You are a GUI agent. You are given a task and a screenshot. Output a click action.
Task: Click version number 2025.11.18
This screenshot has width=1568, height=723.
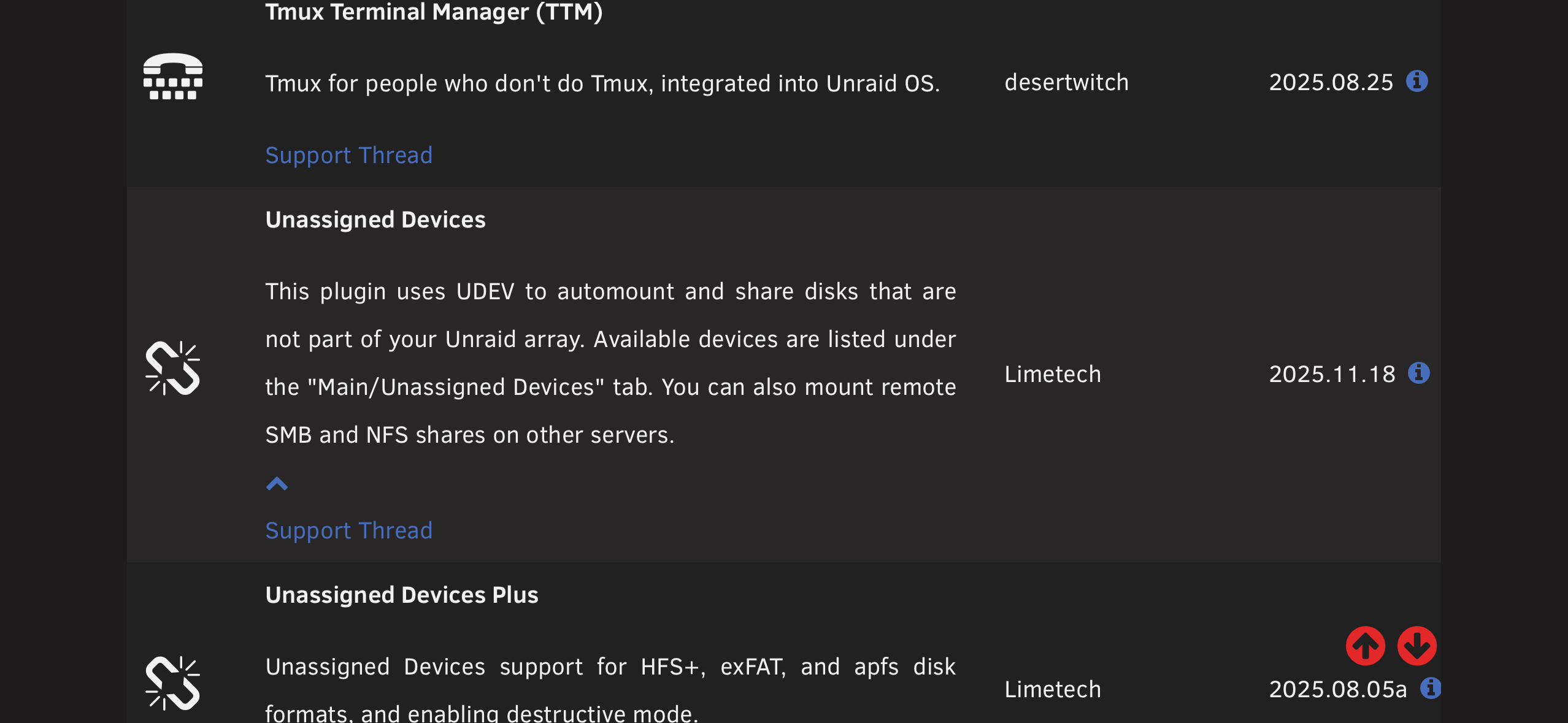coord(1332,374)
